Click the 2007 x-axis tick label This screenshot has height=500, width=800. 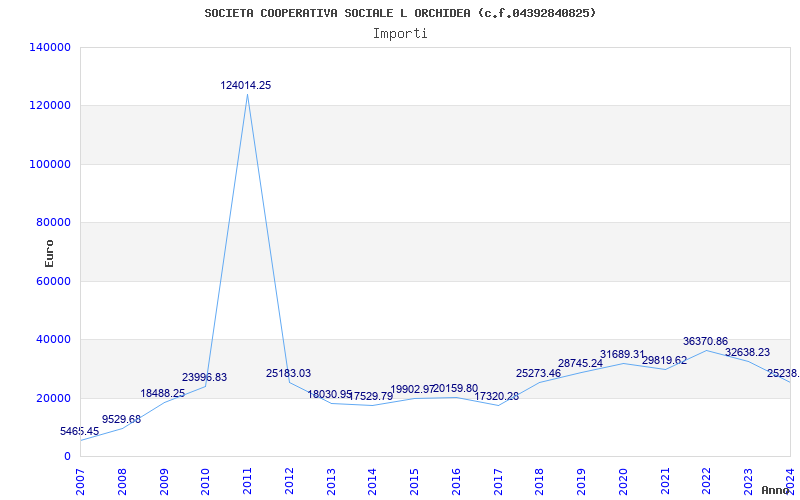coord(81,482)
